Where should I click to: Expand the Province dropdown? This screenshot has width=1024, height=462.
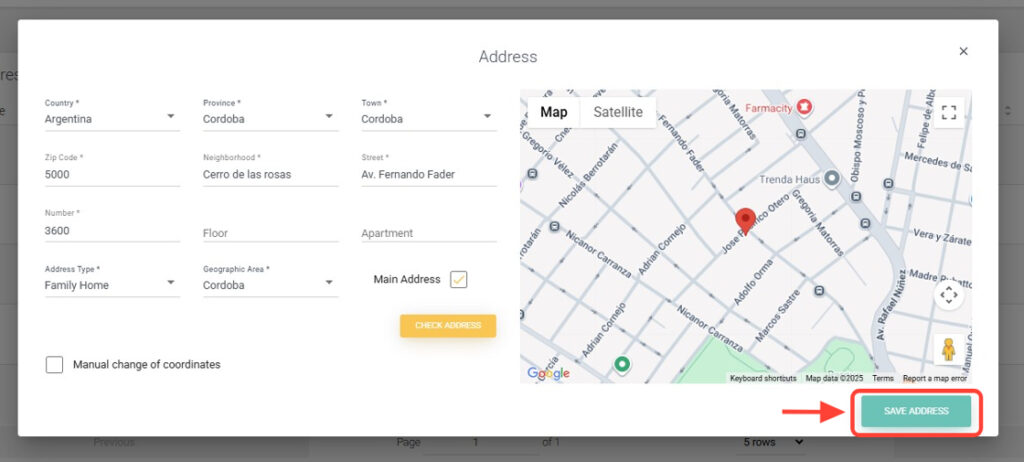270,119
